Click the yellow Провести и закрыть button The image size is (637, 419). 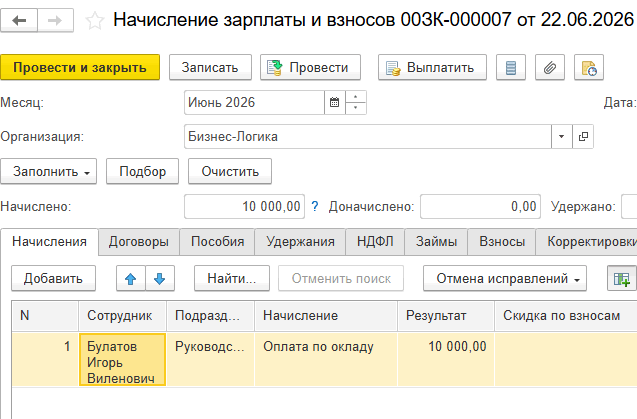point(80,67)
